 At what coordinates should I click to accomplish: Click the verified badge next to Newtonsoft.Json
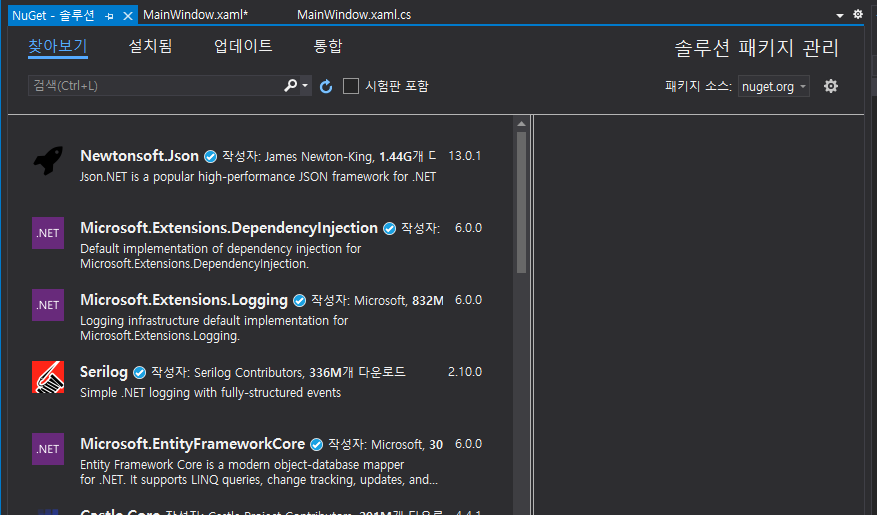pos(210,156)
